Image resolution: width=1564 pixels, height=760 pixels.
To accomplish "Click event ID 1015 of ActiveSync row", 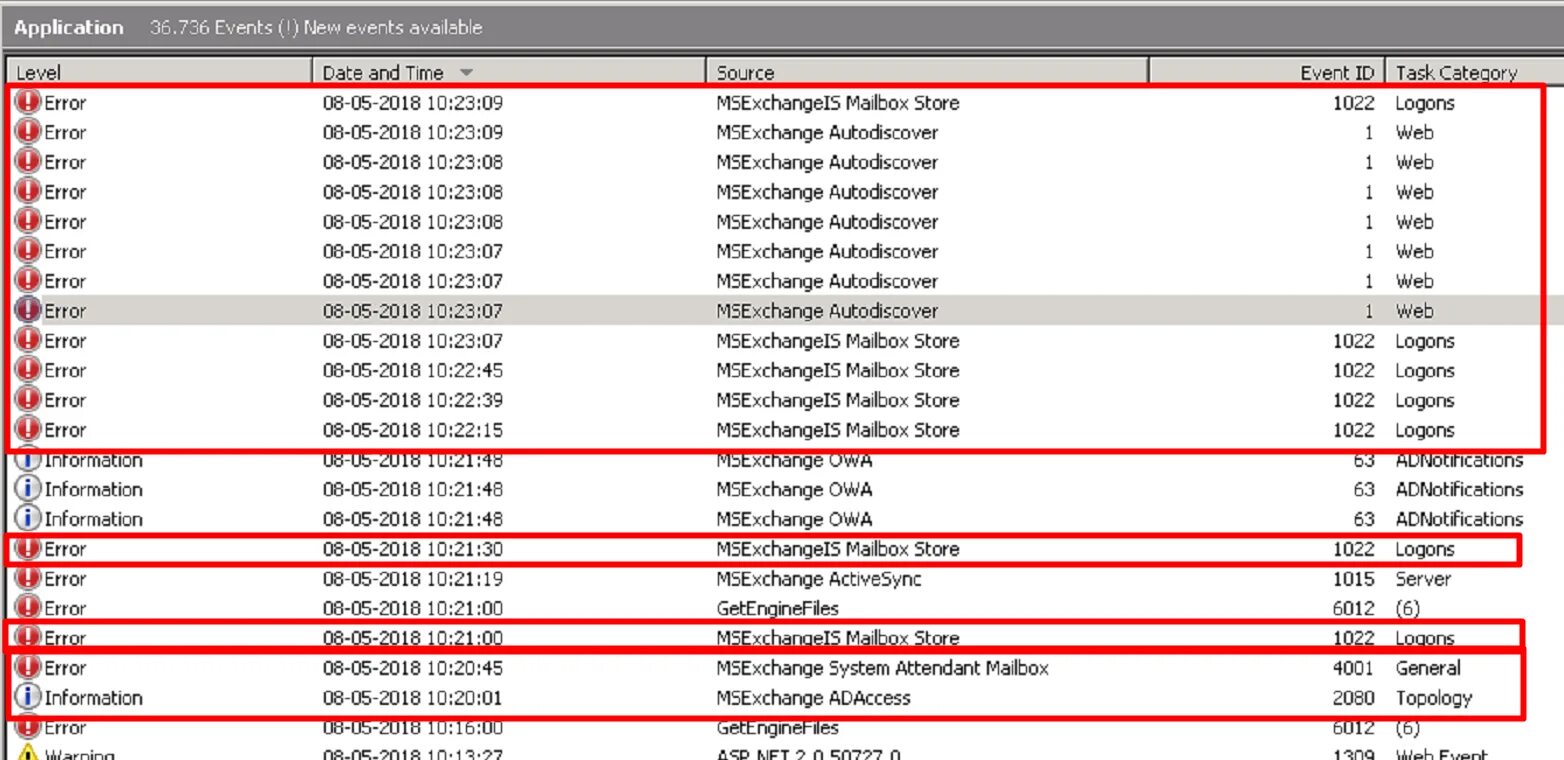I will pyautogui.click(x=1353, y=579).
